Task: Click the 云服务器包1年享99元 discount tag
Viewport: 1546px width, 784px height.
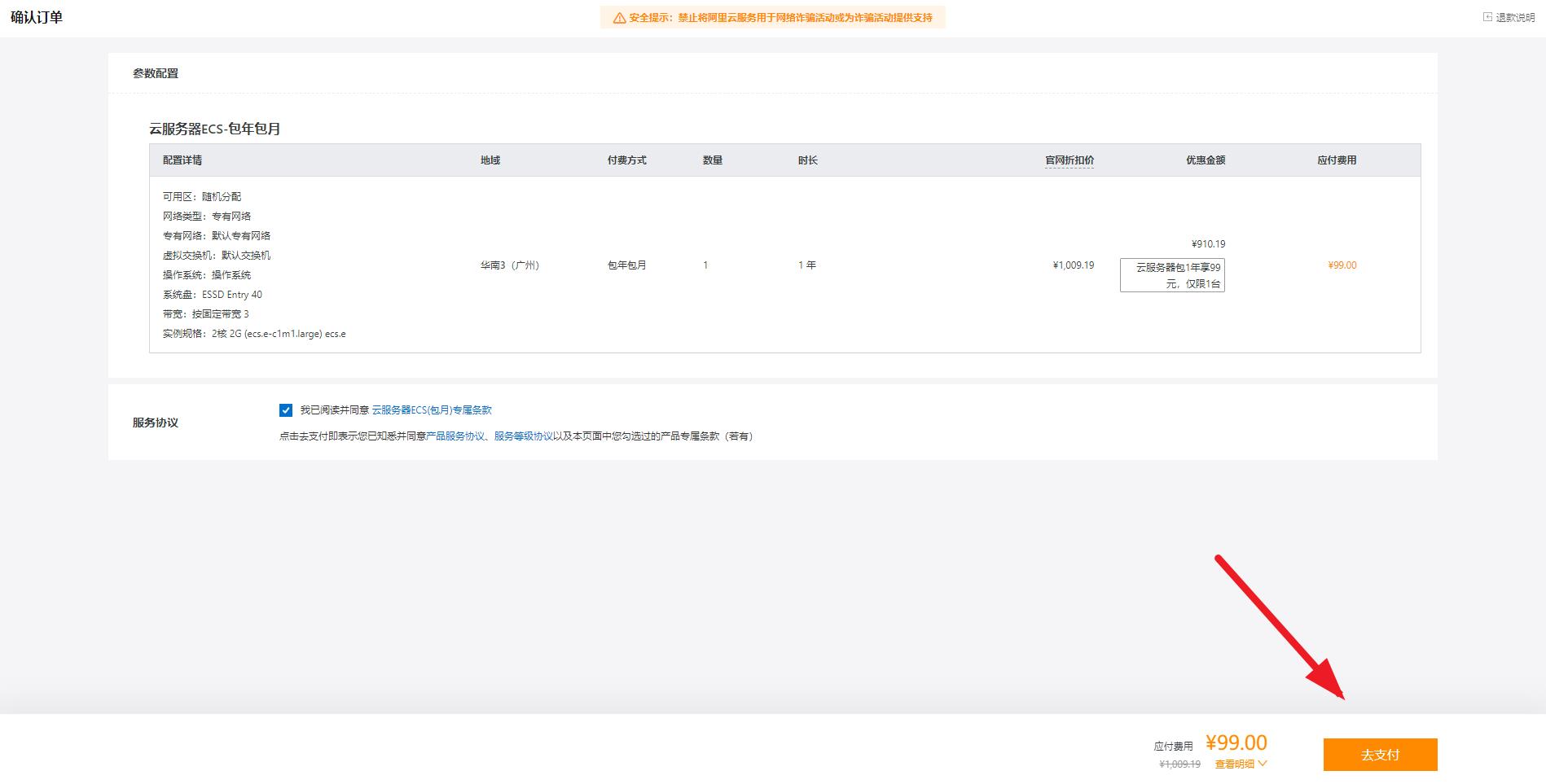Action: click(x=1172, y=275)
